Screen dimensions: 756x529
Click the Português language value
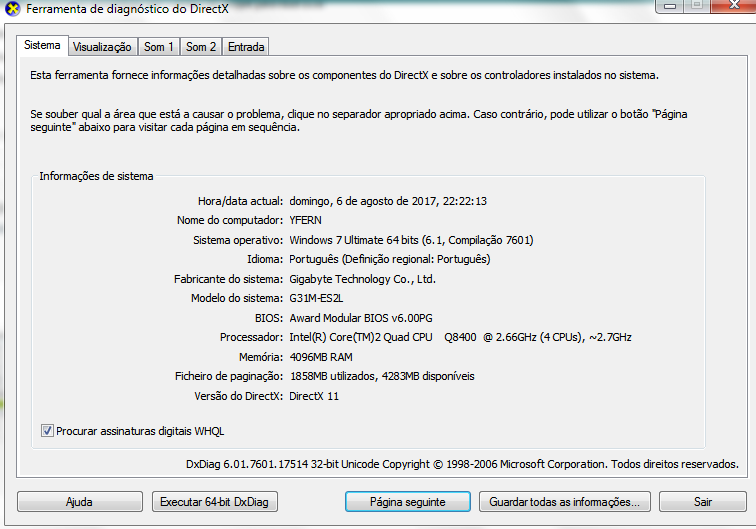(390, 259)
